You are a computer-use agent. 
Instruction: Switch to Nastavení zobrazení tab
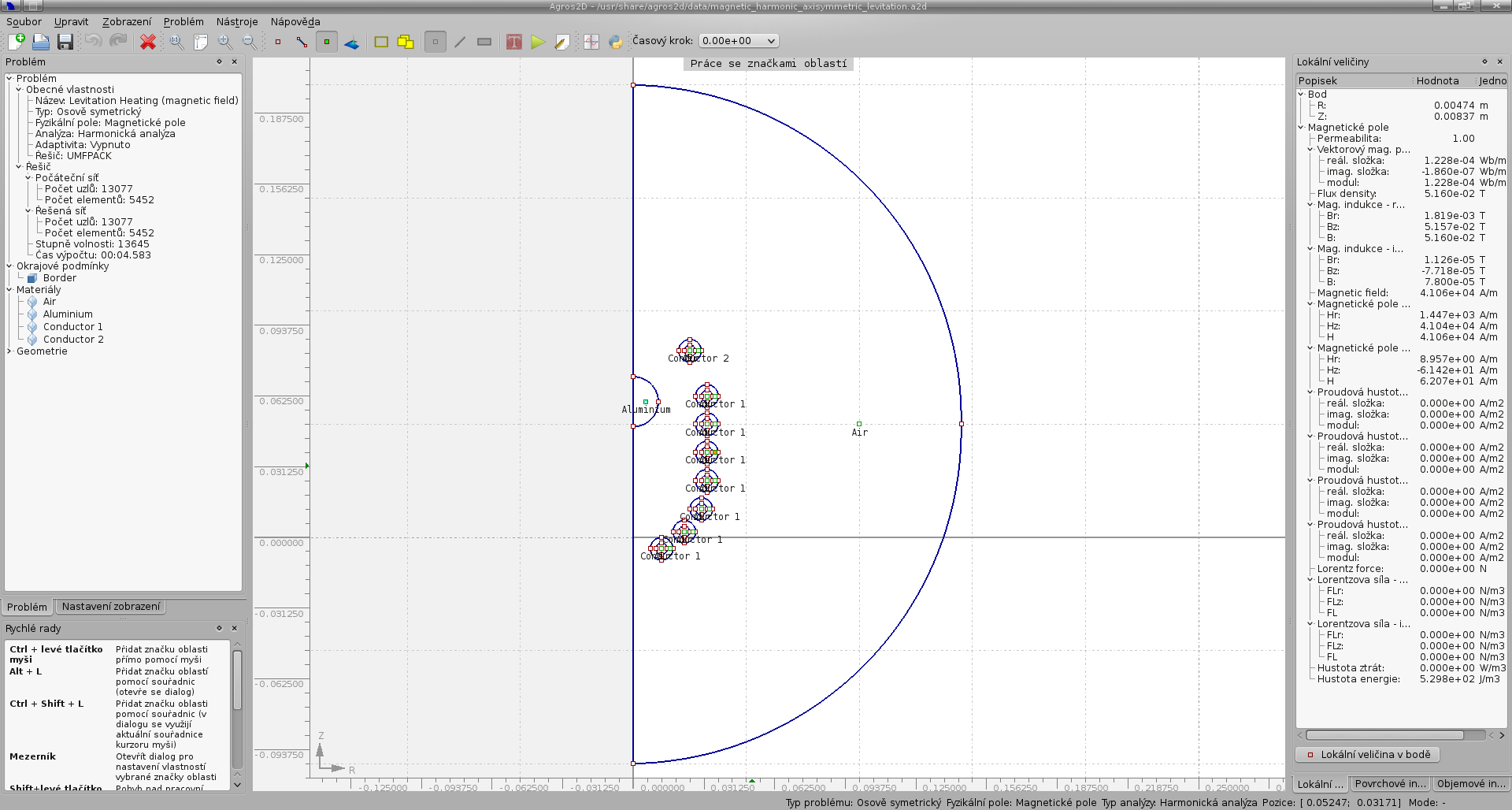click(x=111, y=607)
